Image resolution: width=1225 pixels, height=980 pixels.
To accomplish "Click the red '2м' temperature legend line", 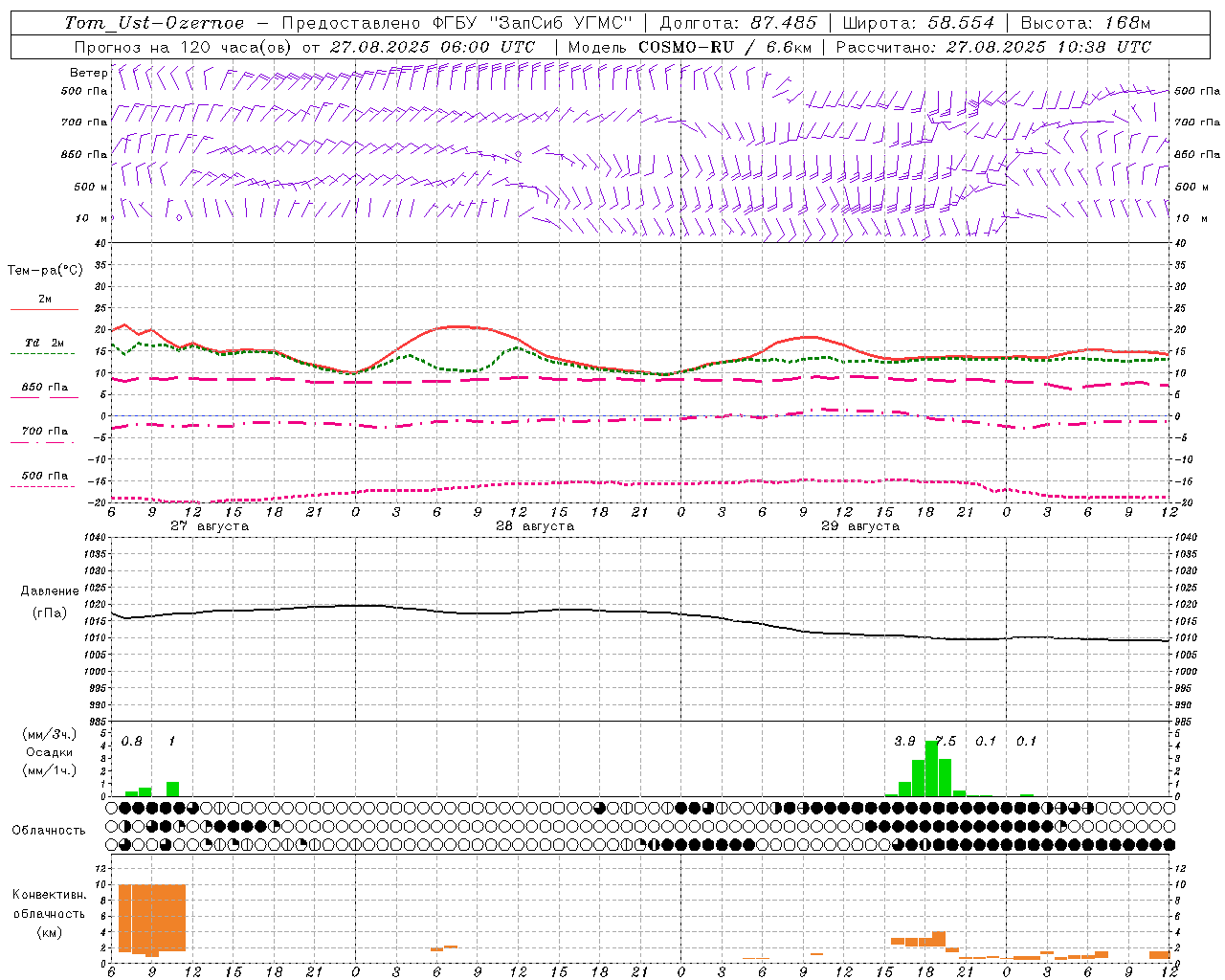I will tap(44, 309).
